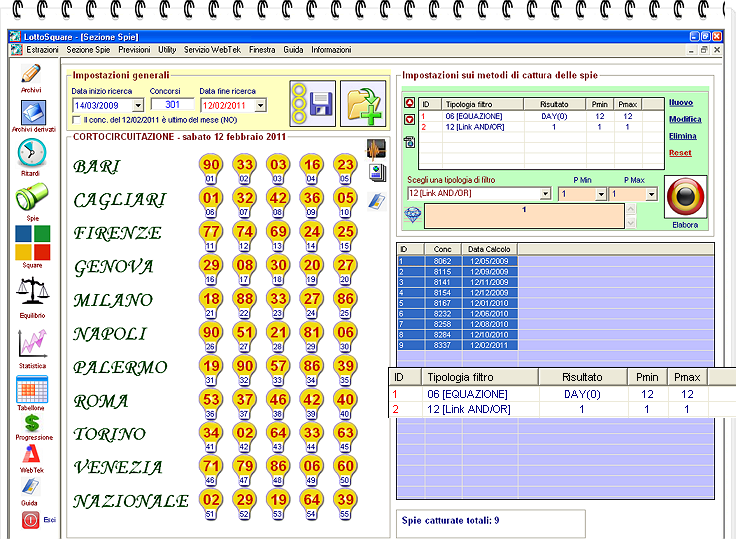Open the Finestra menu

[262, 50]
